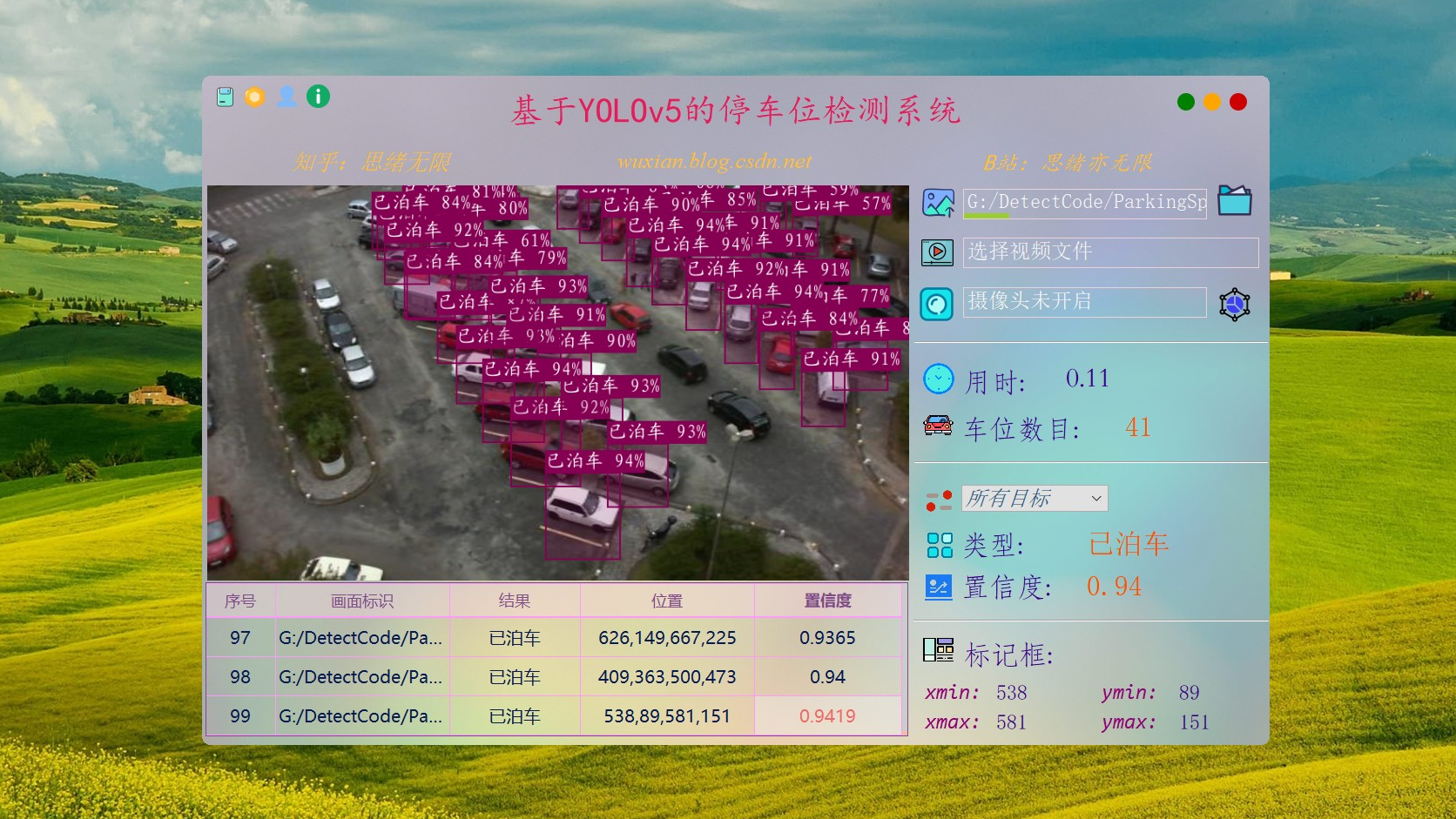Click the ymax value 151
Image resolution: width=1456 pixels, height=819 pixels.
click(x=1194, y=722)
